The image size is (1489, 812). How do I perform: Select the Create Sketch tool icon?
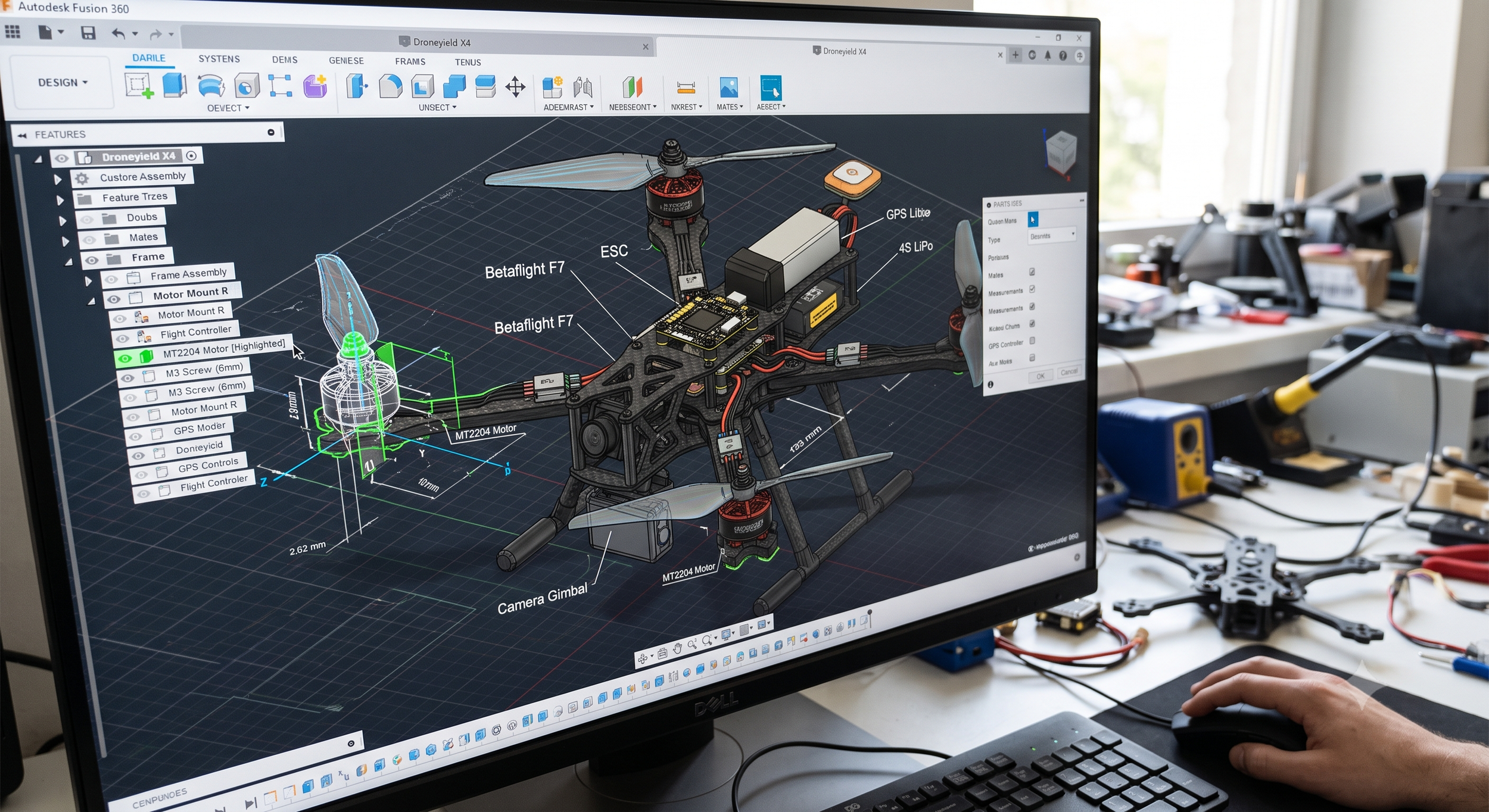[139, 86]
